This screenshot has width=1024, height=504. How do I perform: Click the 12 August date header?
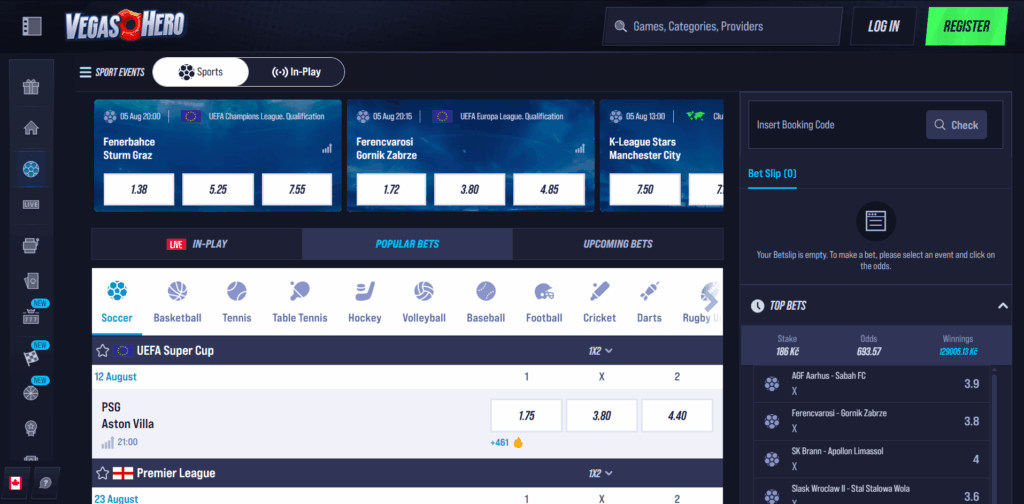(x=116, y=377)
